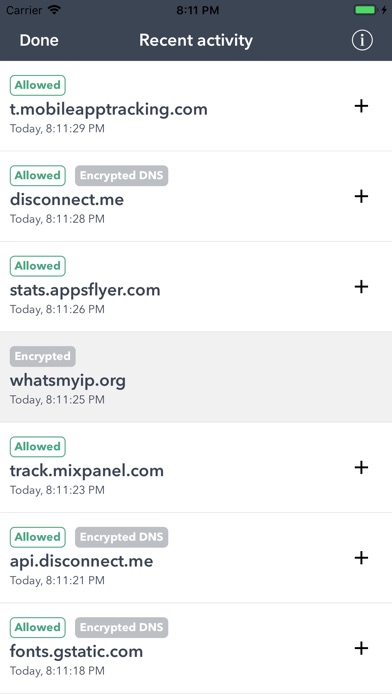This screenshot has height=696, width=392.
Task: Tap the Wi-Fi icon in status bar
Action: [x=54, y=10]
